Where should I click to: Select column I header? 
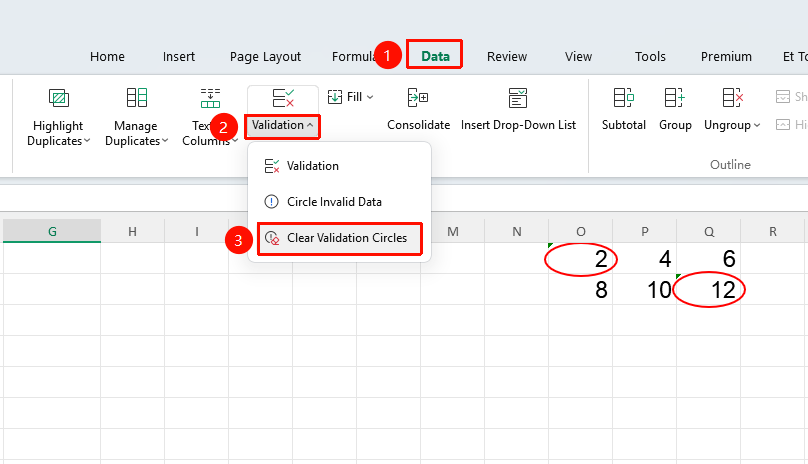(x=196, y=231)
